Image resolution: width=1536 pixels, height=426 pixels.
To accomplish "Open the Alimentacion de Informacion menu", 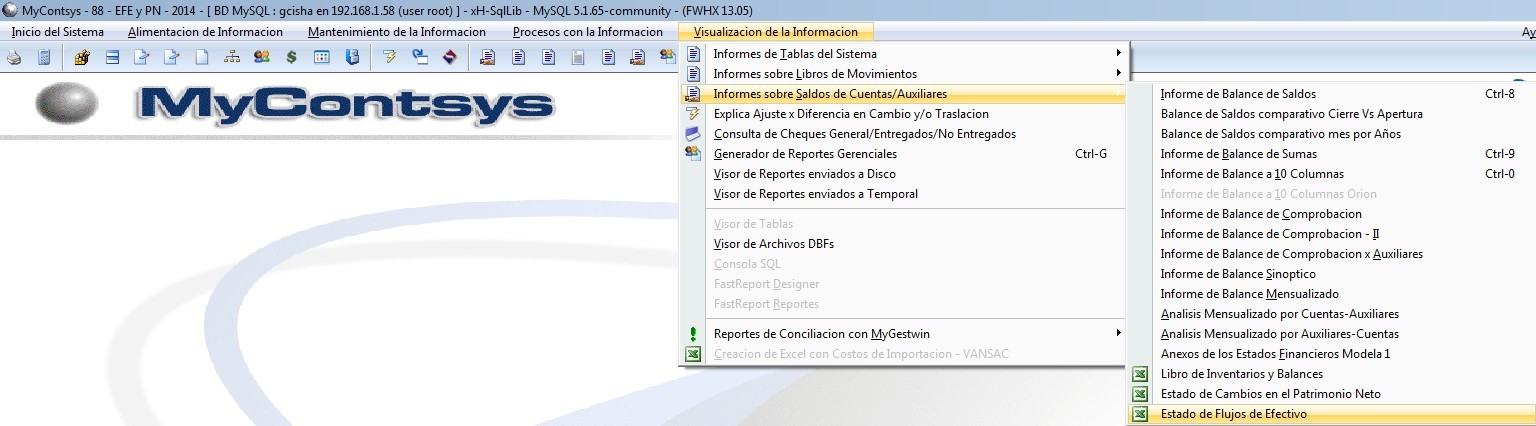I will coord(205,32).
